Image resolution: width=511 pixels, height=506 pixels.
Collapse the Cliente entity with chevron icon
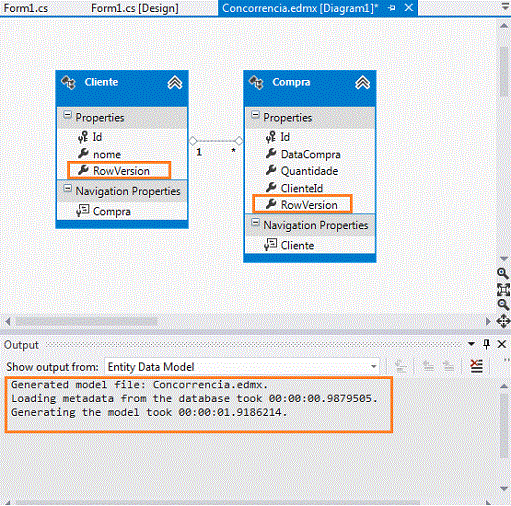point(175,82)
